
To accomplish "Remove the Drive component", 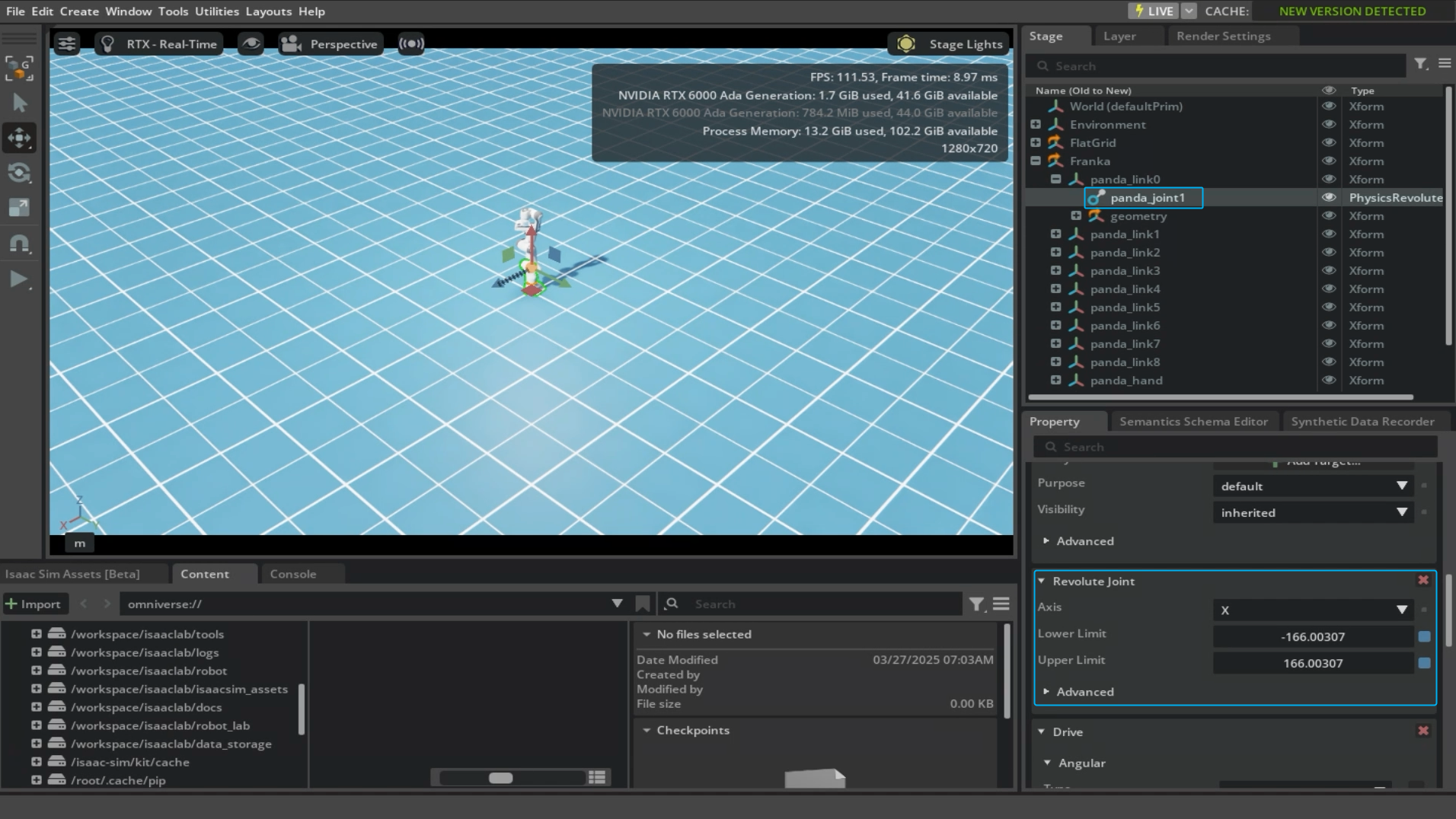I will [x=1422, y=731].
